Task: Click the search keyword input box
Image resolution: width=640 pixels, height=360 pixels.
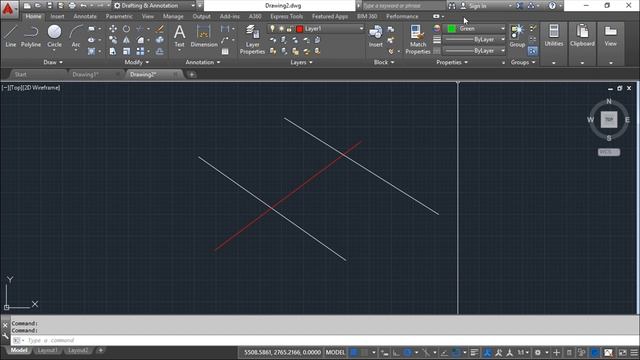Action: [x=404, y=6]
